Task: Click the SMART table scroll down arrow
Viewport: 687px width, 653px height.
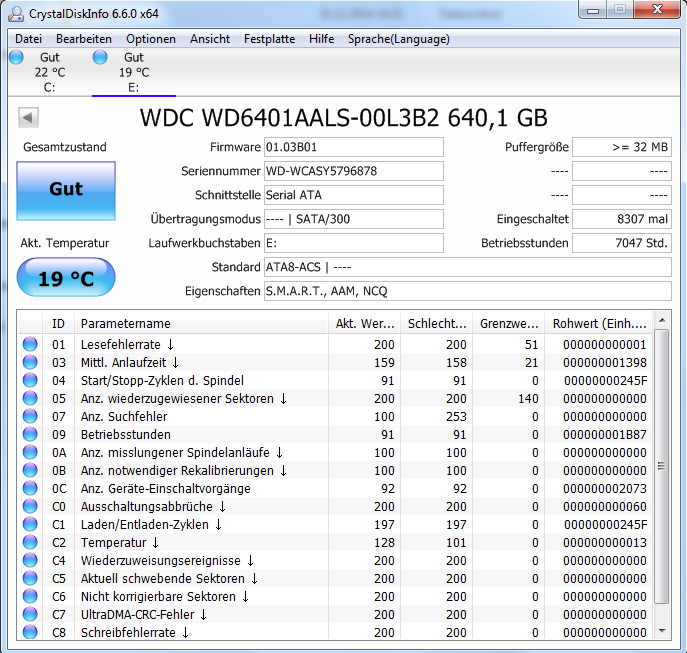Action: [662, 631]
